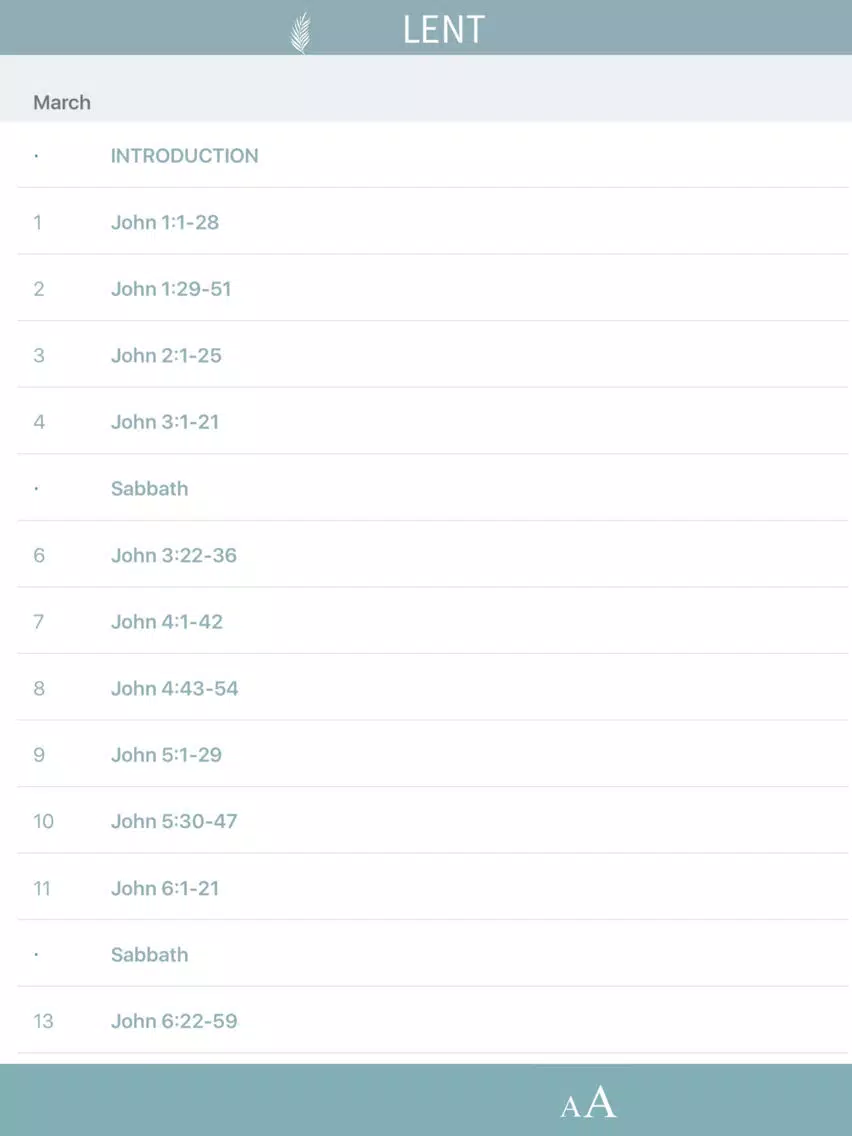The image size is (852, 1136).
Task: Tap the John 4:43-54 reading
Action: [433, 688]
